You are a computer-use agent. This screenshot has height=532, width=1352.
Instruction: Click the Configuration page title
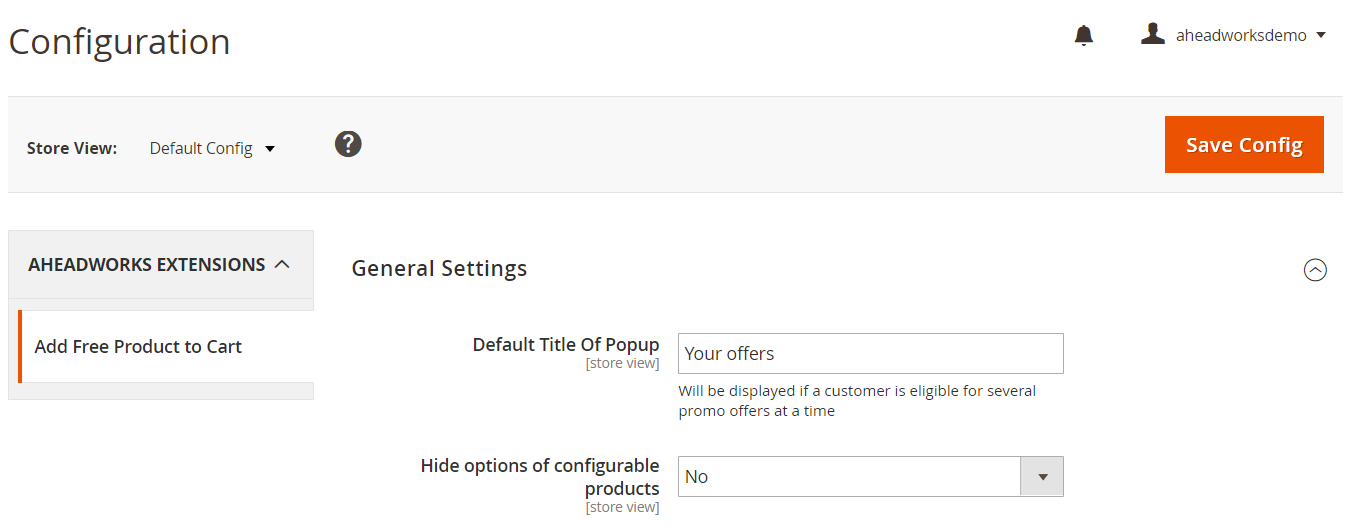pyautogui.click(x=119, y=42)
